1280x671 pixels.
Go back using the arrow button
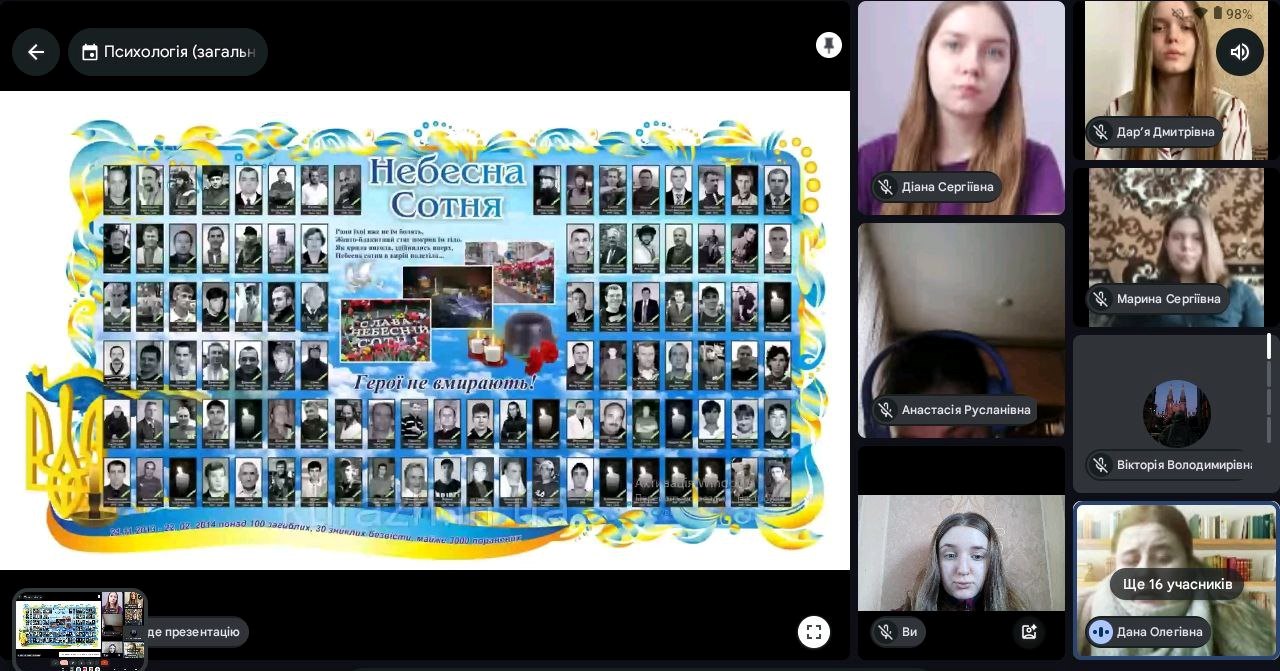(x=36, y=52)
